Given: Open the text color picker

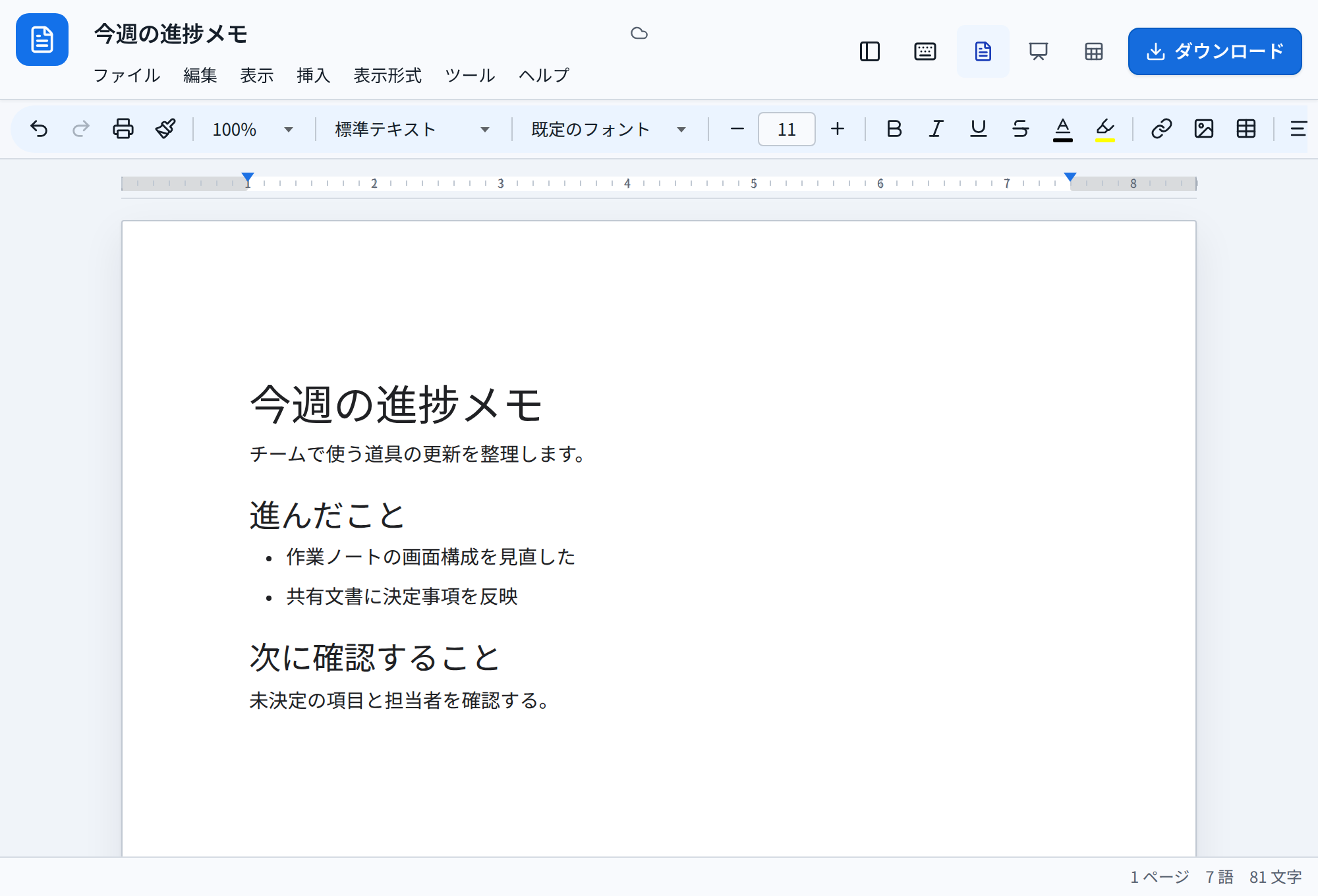Looking at the screenshot, I should (x=1063, y=129).
